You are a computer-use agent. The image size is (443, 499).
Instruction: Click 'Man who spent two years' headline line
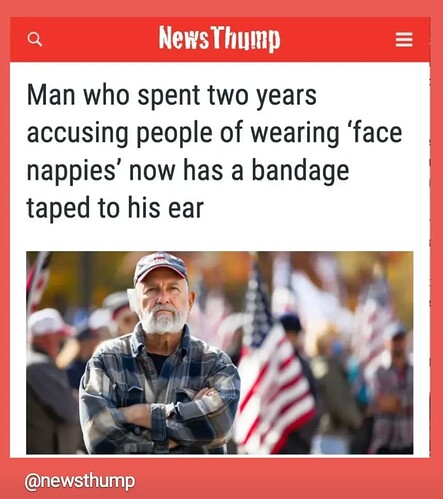pos(171,96)
